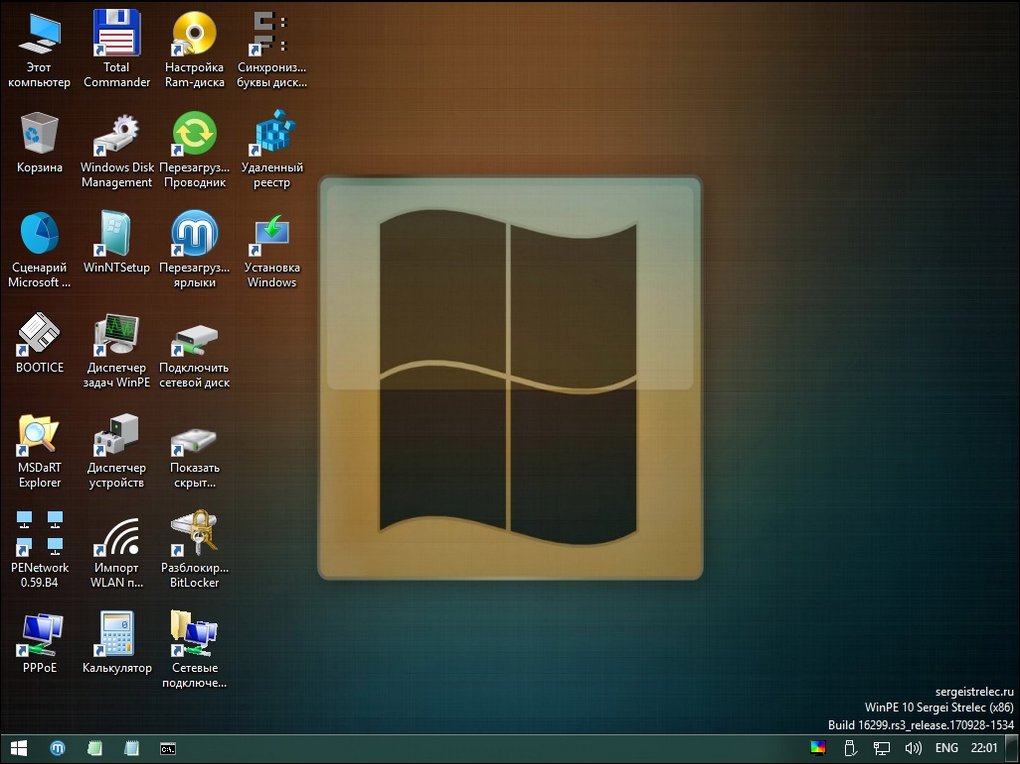Launch the Total Commander shortcut

(x=116, y=49)
